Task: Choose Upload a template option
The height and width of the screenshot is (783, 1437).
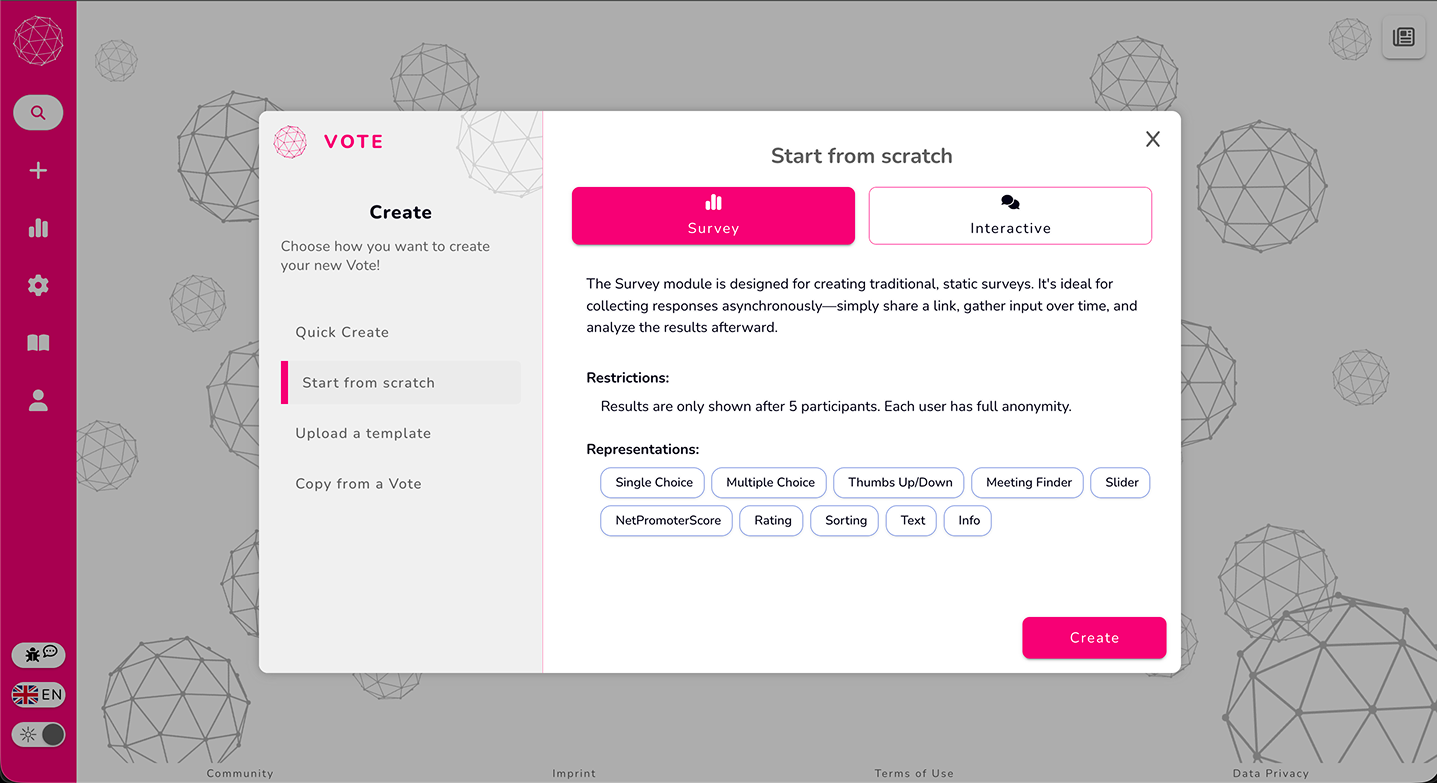Action: 363,433
